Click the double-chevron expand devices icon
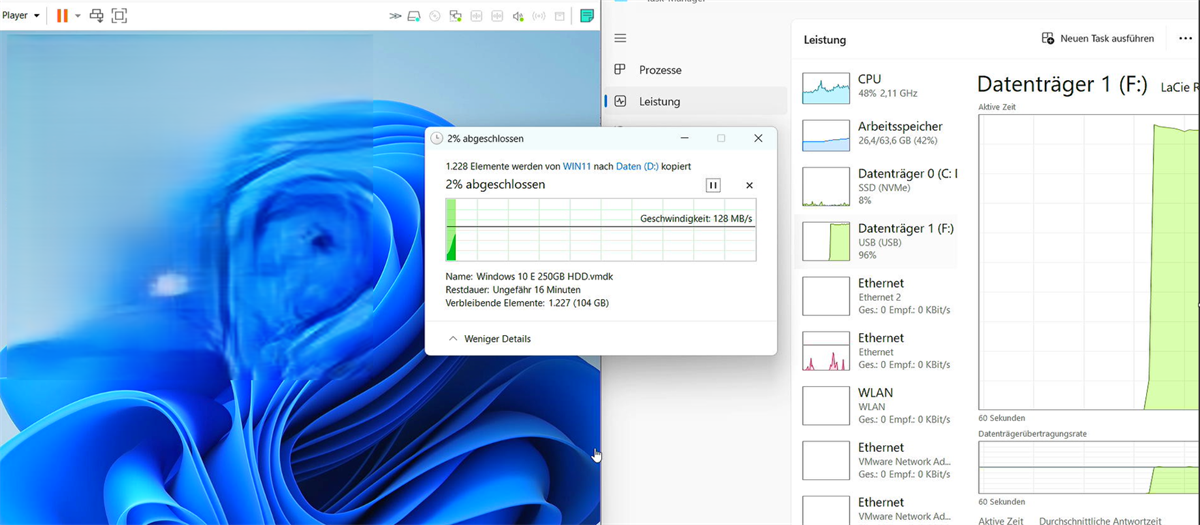 click(395, 16)
